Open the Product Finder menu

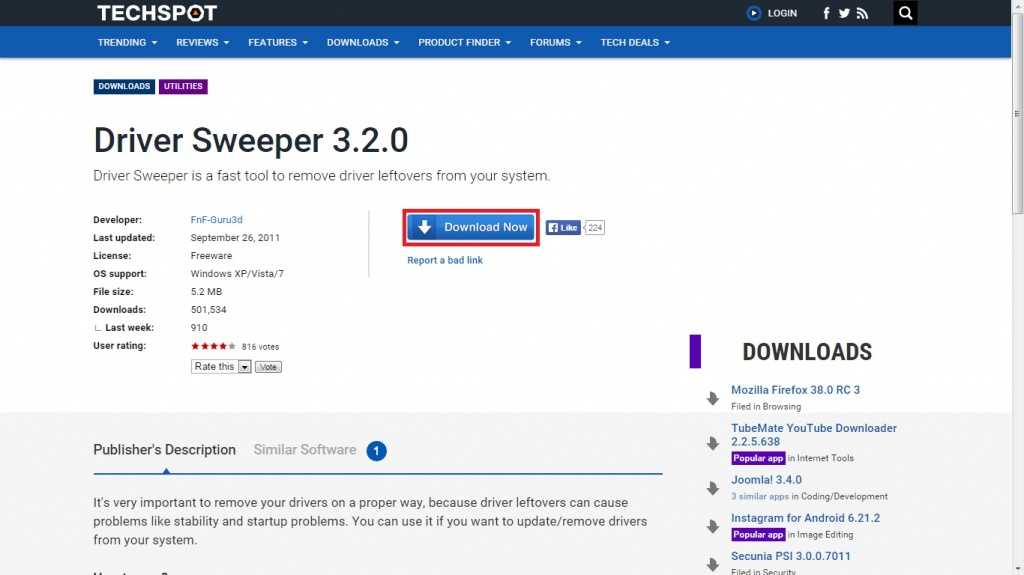click(464, 42)
